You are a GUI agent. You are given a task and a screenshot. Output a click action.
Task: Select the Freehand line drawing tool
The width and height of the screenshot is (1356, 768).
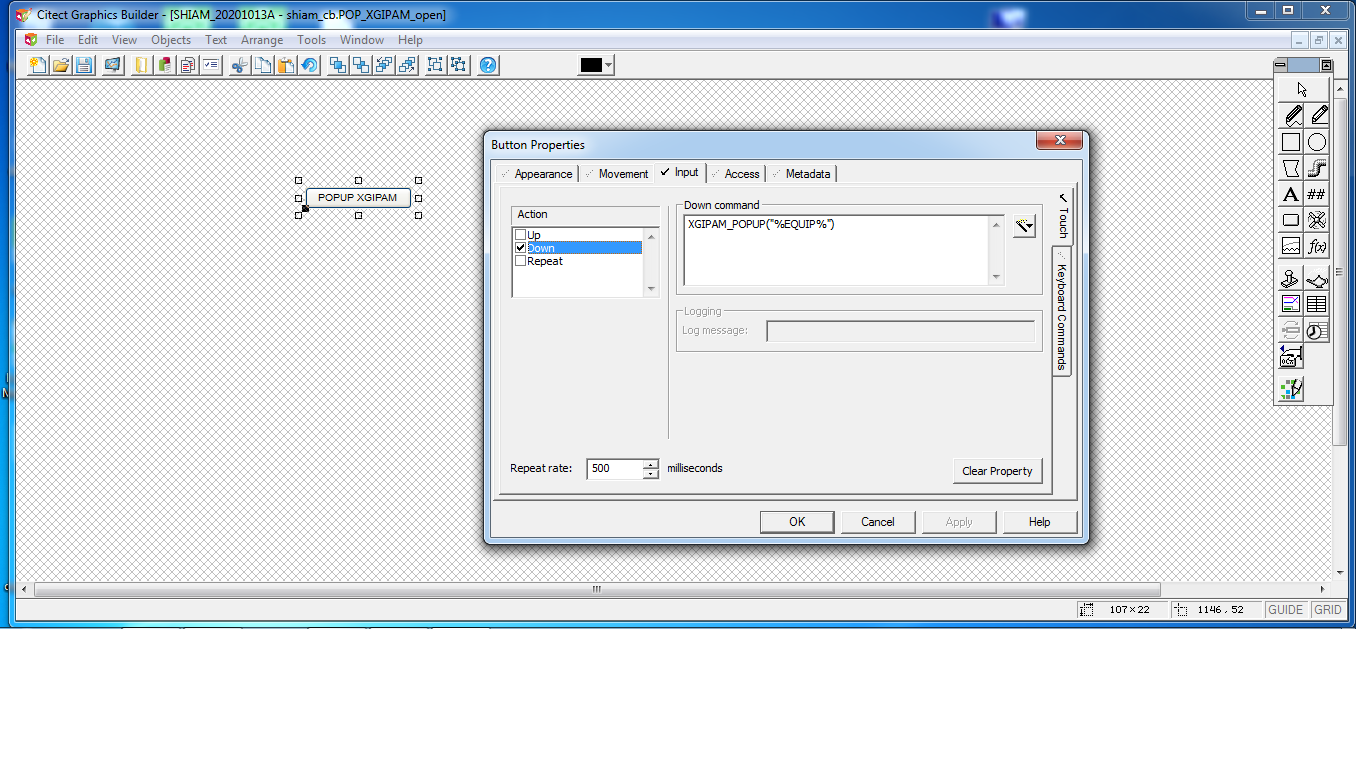[x=1291, y=116]
